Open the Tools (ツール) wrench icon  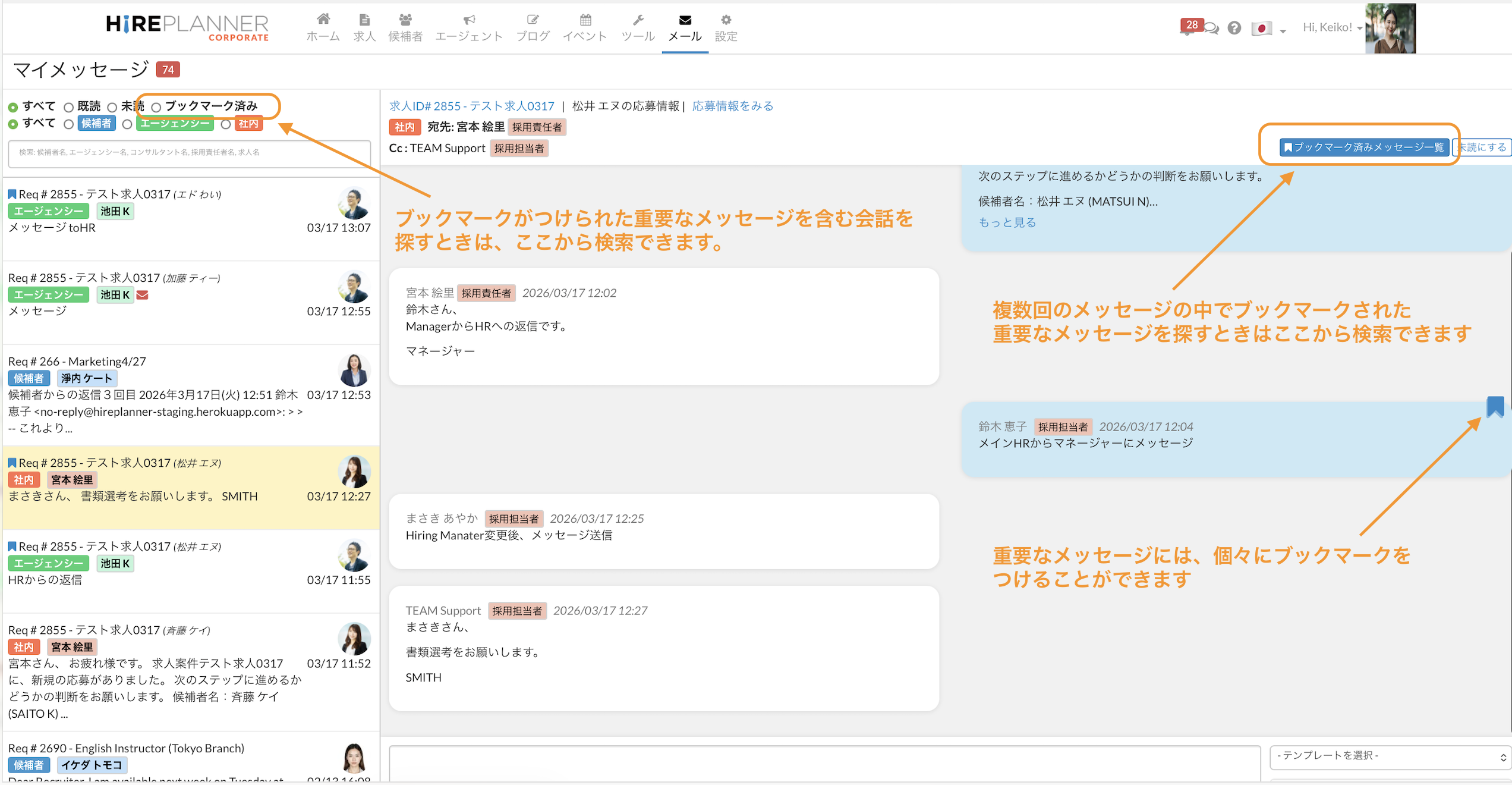pyautogui.click(x=638, y=20)
